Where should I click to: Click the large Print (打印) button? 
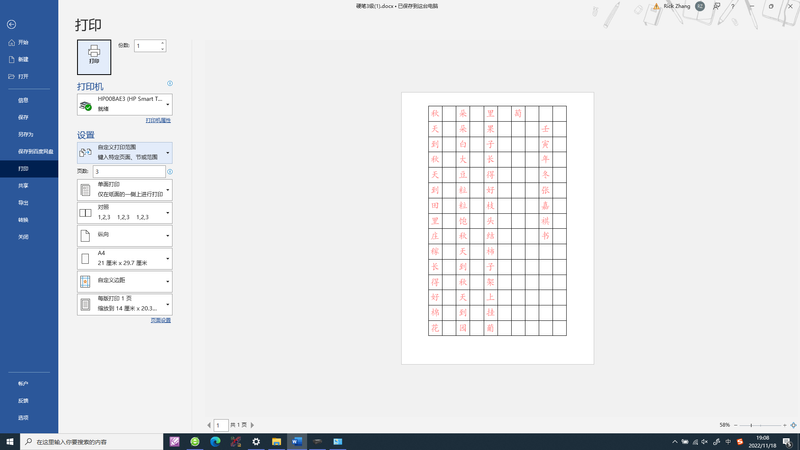click(x=94, y=57)
